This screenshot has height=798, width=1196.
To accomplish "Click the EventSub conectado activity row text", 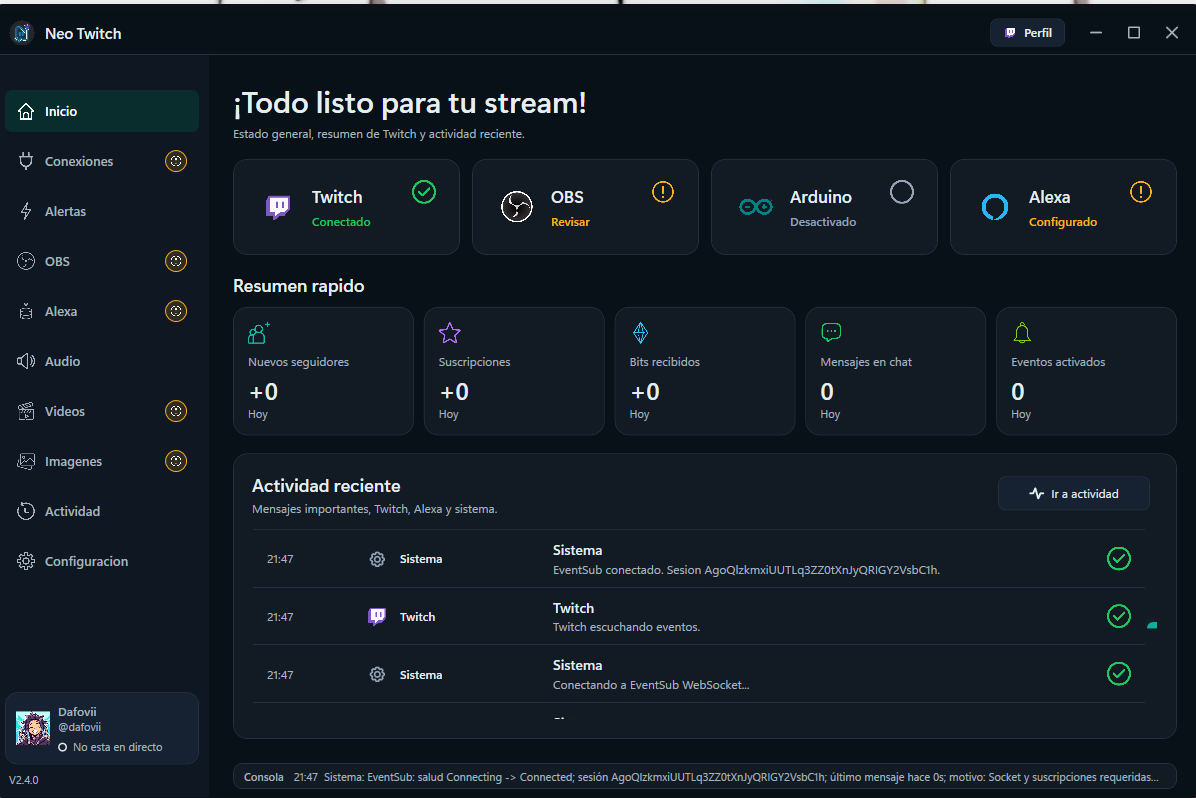I will (x=746, y=570).
